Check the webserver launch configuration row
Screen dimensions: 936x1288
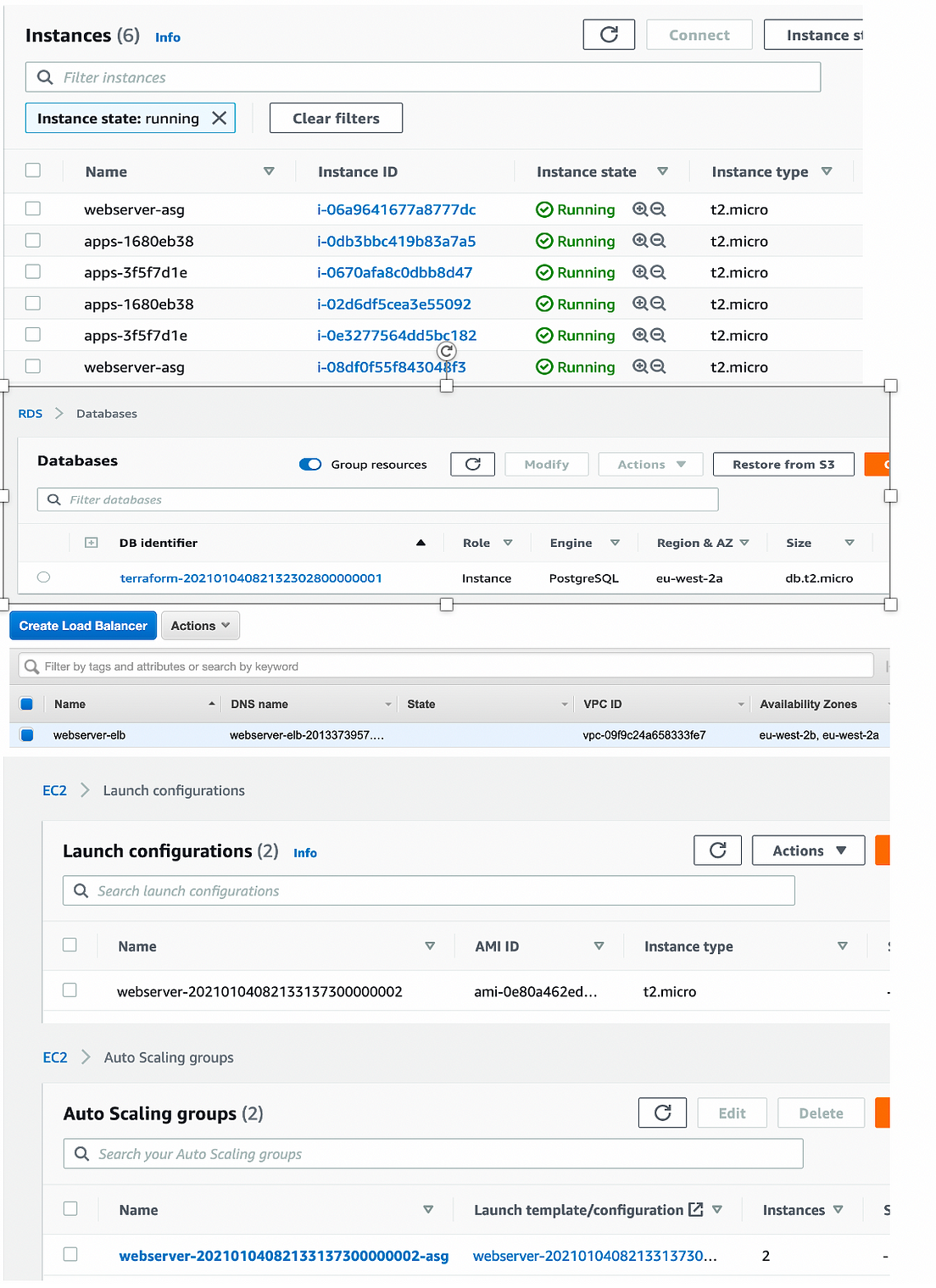coord(70,990)
